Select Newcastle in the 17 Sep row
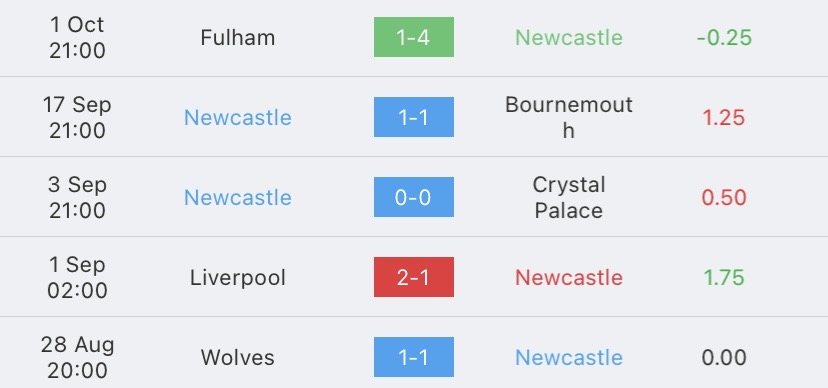 pyautogui.click(x=238, y=117)
